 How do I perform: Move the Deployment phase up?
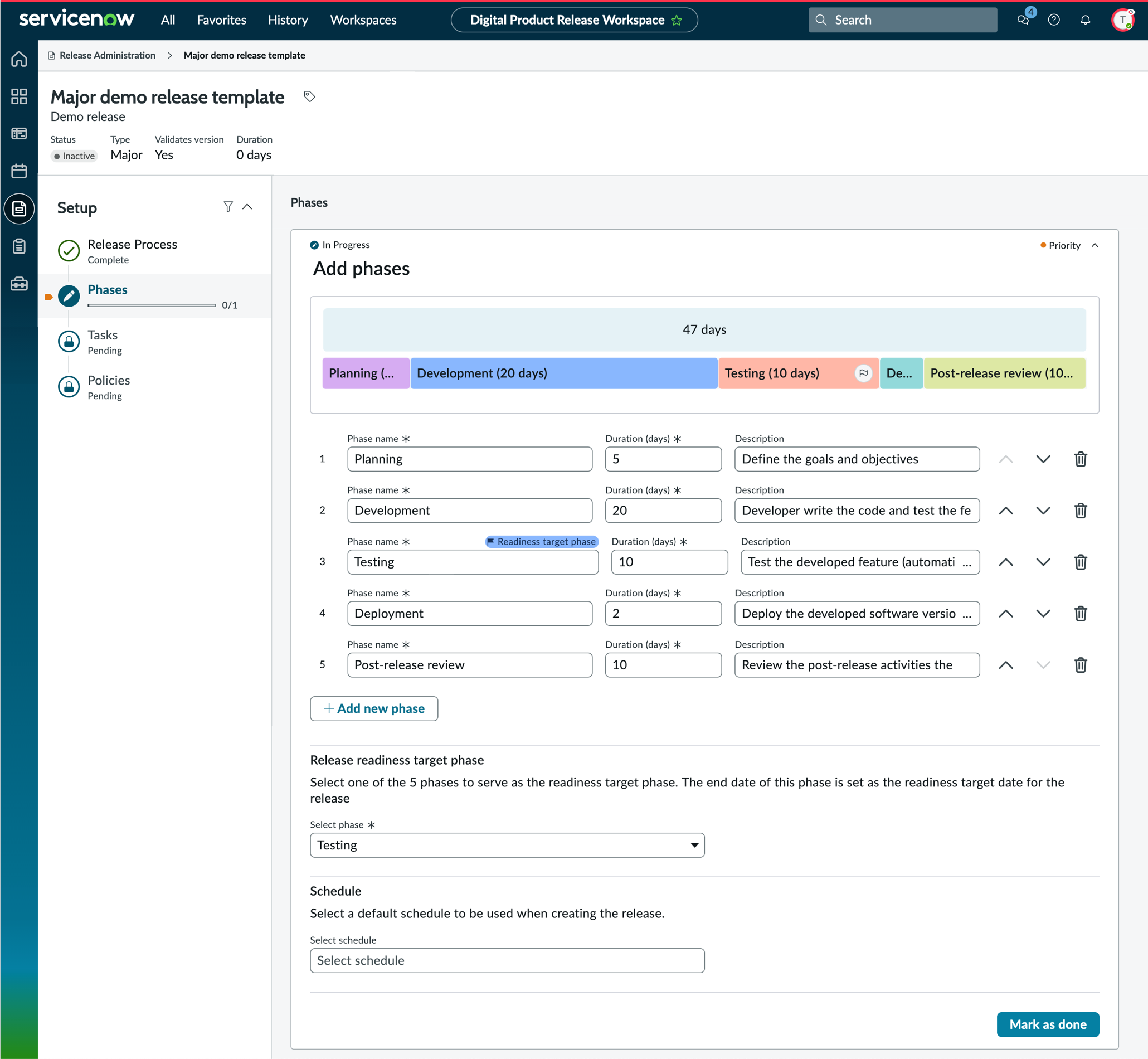pyautogui.click(x=1006, y=614)
